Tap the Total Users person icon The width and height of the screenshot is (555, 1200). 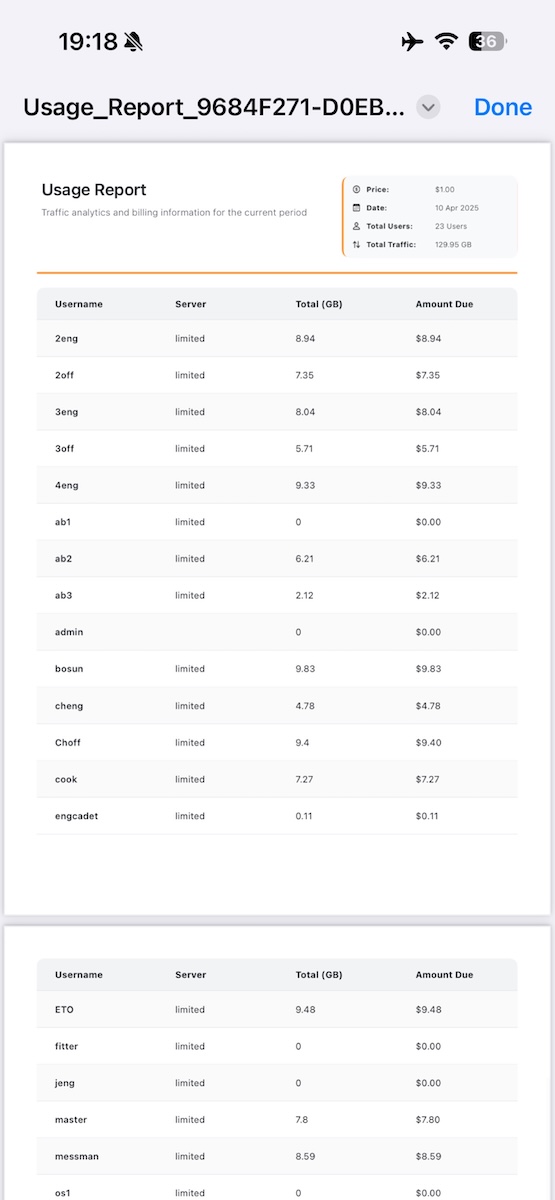[357, 226]
